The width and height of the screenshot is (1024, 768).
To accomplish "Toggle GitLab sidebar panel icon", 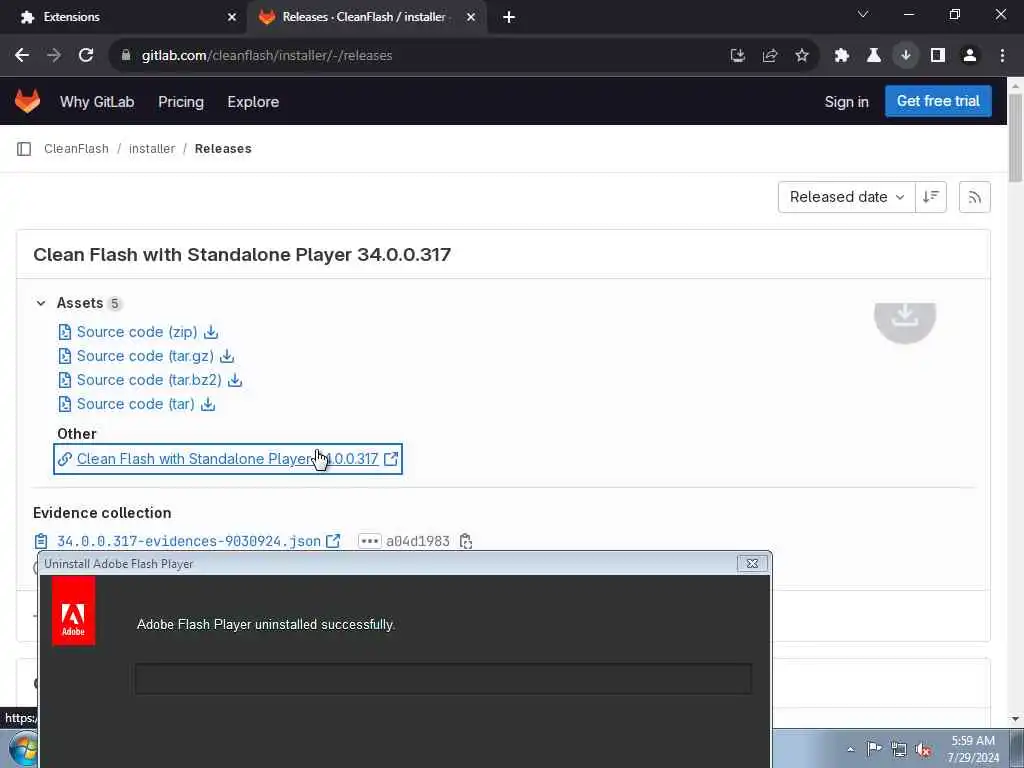I will [24, 149].
